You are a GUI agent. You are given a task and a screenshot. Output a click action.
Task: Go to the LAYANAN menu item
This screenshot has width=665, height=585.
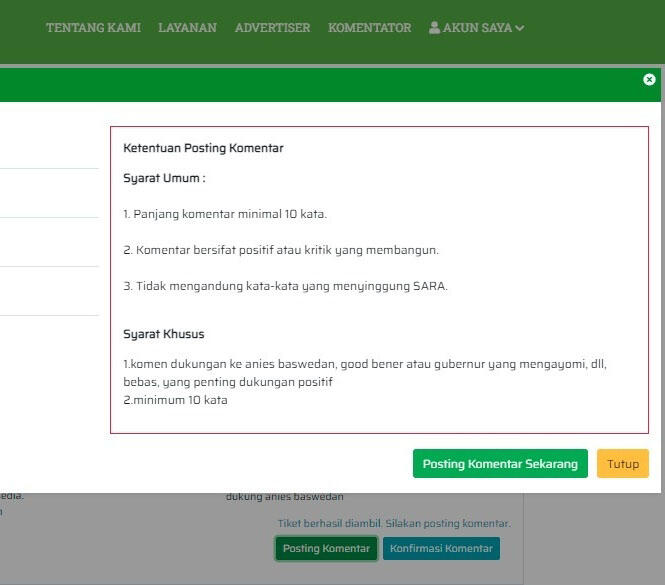187,28
